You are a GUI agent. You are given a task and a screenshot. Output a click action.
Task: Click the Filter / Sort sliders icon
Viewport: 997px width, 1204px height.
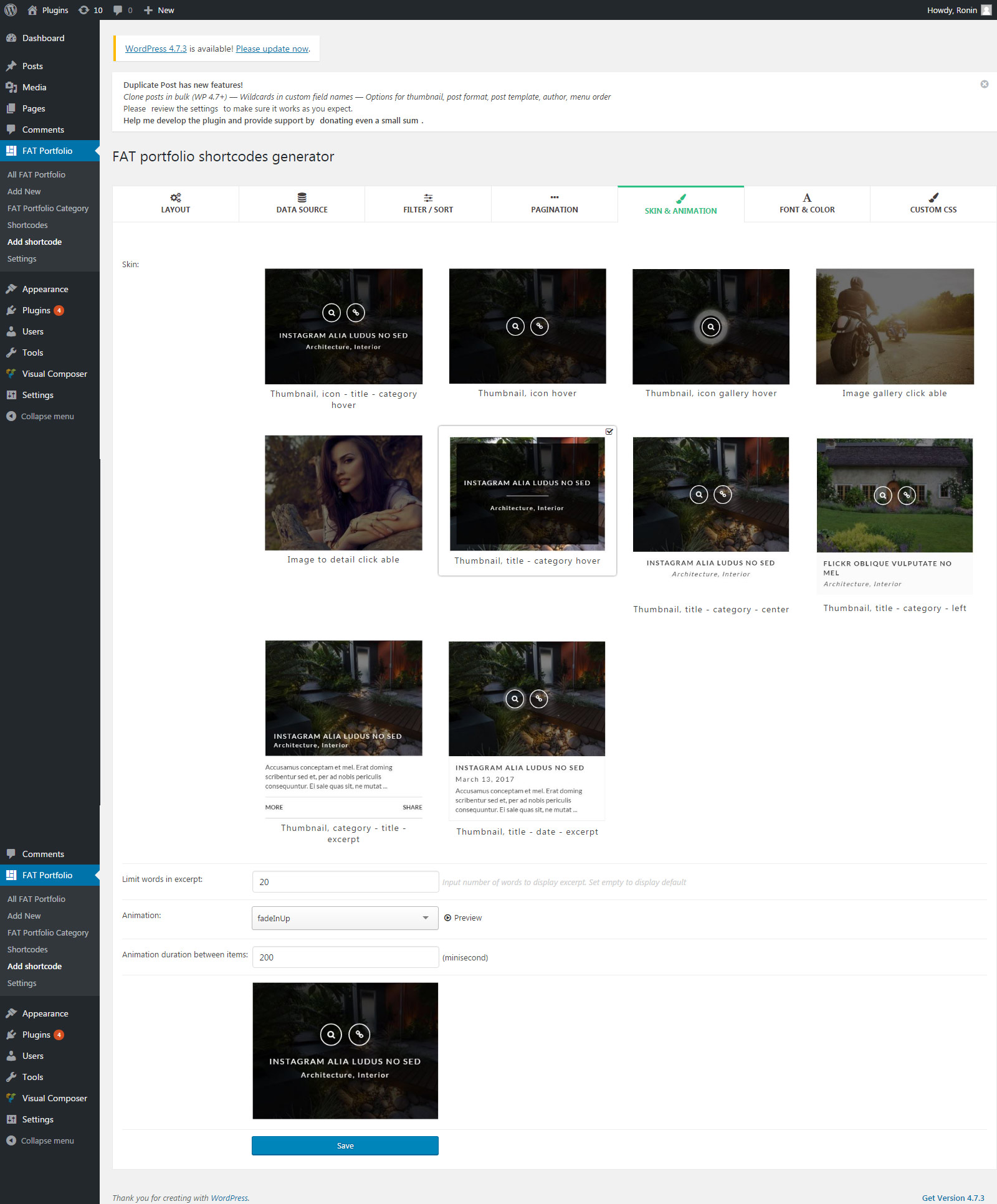[x=428, y=197]
